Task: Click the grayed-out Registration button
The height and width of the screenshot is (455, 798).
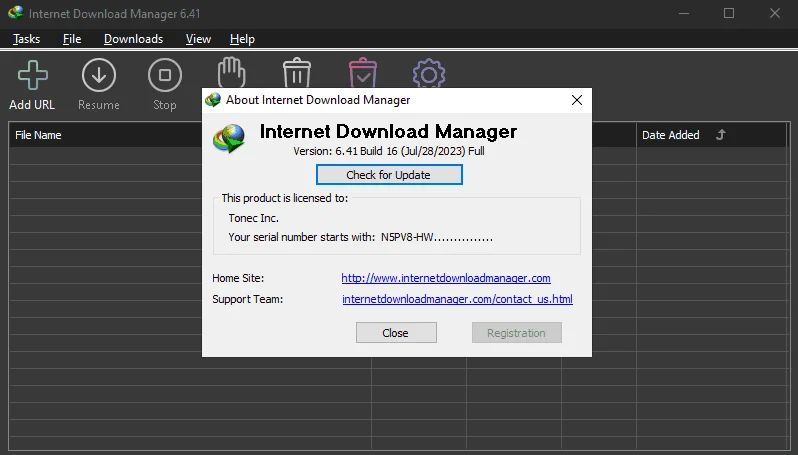Action: pos(517,332)
